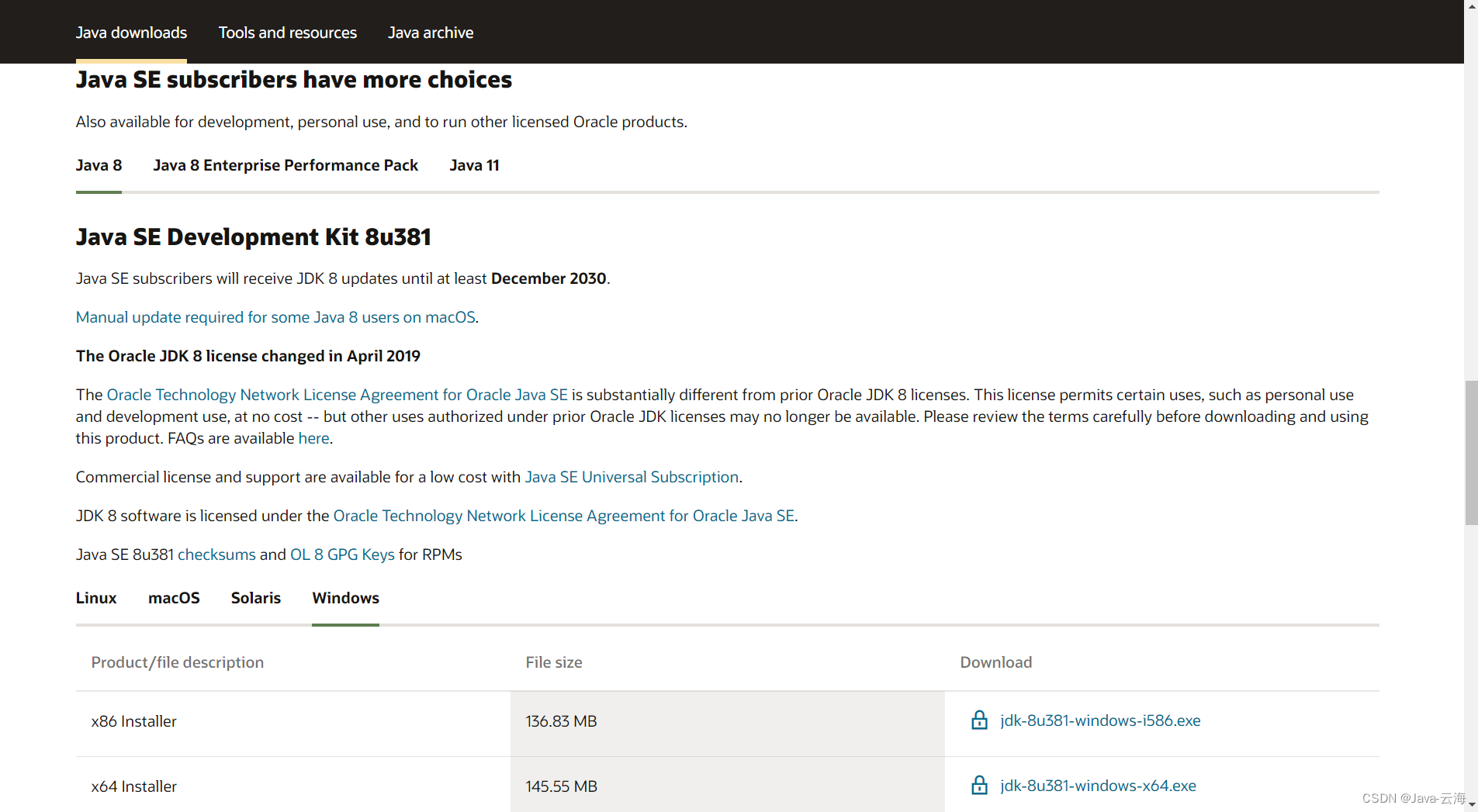Click the scrollbar up arrow
The height and width of the screenshot is (812, 1478).
point(1471,6)
